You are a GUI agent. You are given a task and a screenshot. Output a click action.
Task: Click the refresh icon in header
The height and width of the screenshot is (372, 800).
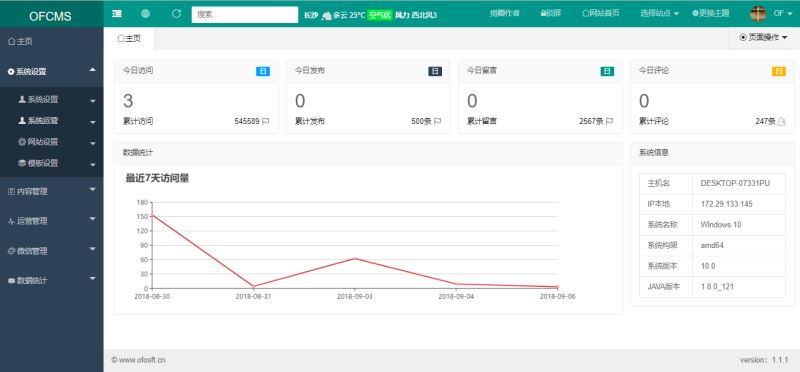coord(176,14)
